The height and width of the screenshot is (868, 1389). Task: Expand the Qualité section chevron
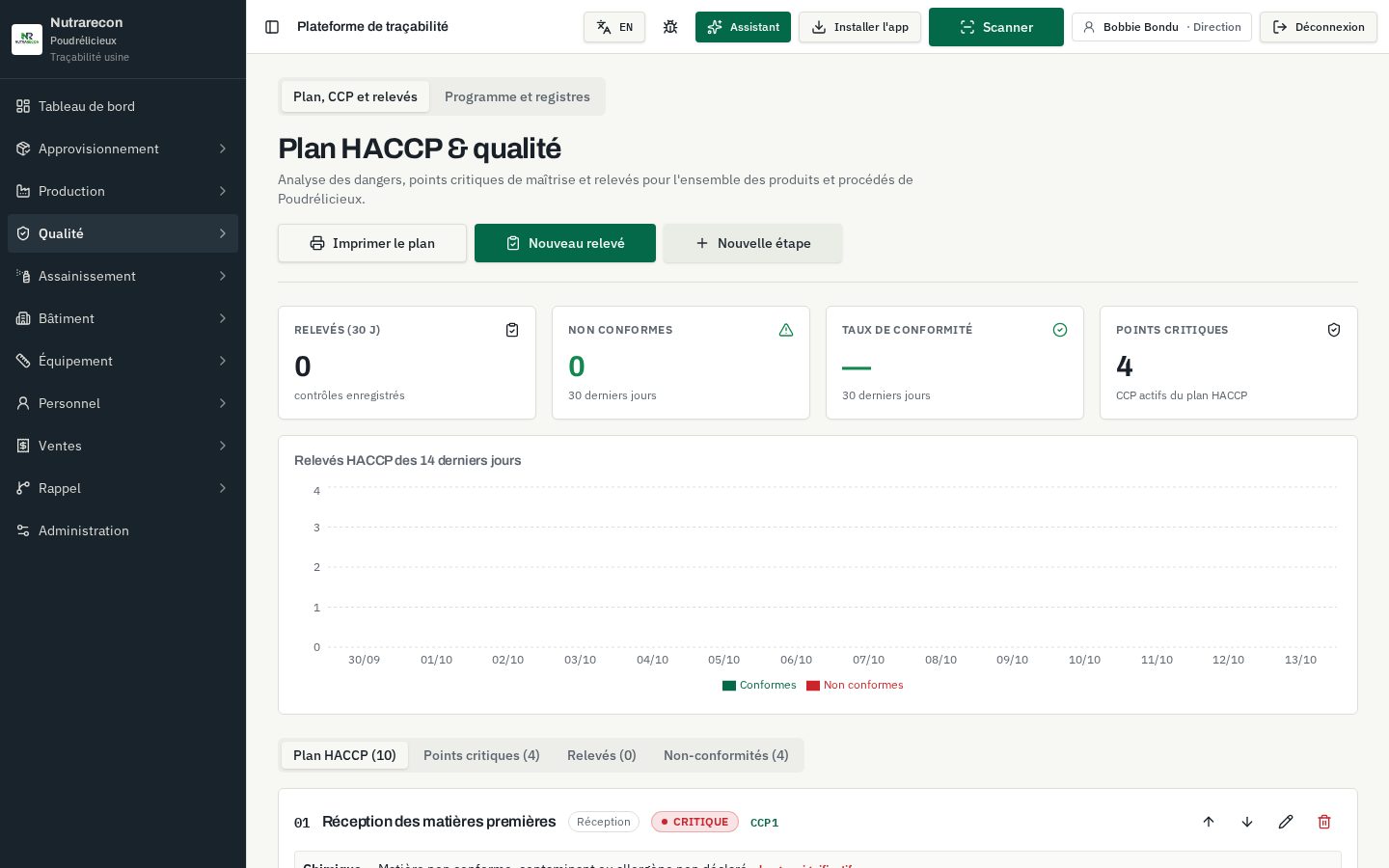[x=223, y=233]
